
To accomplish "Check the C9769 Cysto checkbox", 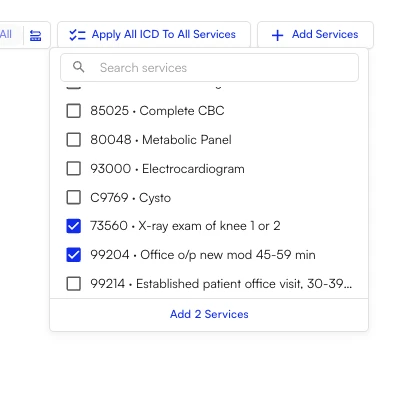I will point(74,197).
